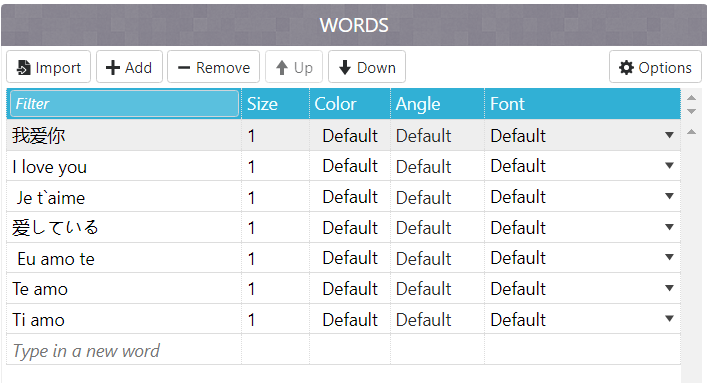
Task: Select the word Te amo
Action: (40, 289)
